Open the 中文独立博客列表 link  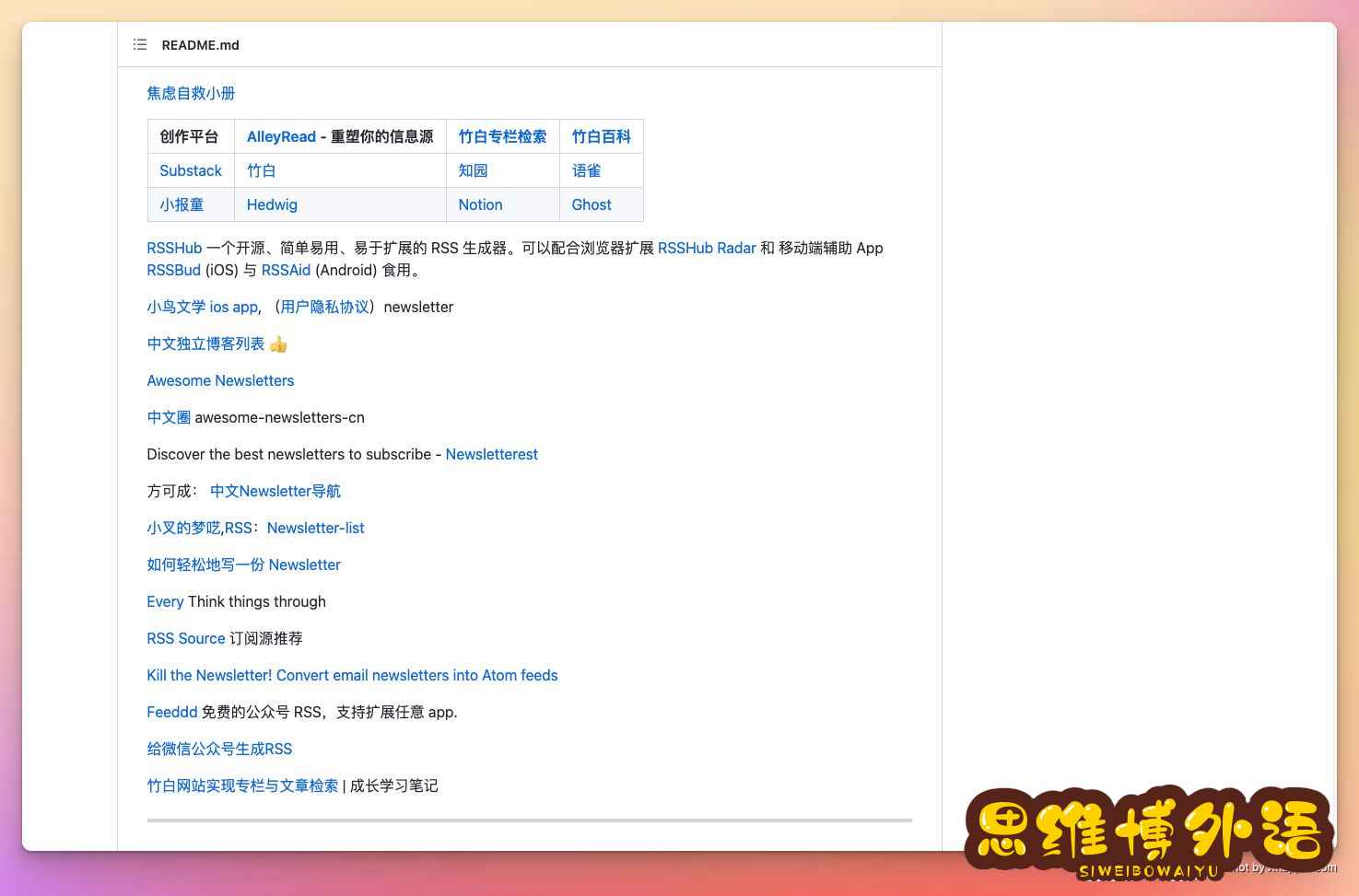tap(205, 343)
